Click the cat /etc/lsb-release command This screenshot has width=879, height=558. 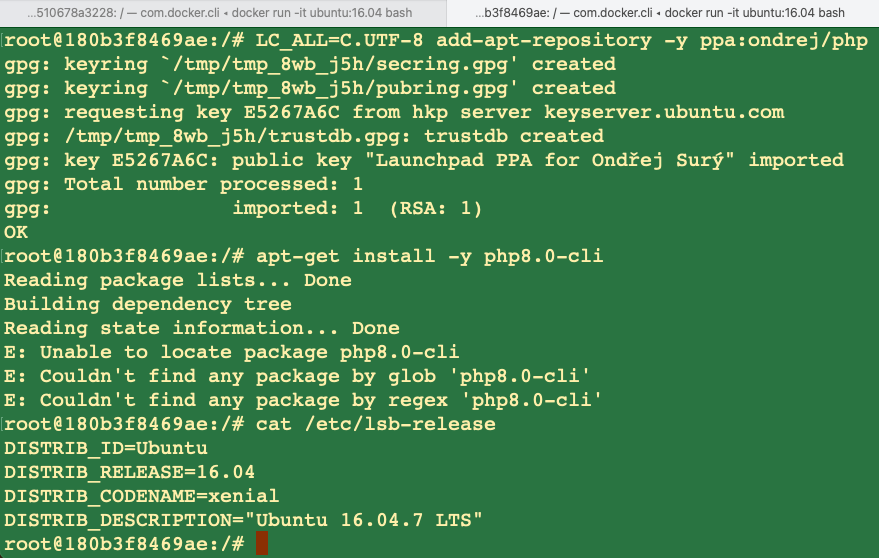tap(376, 424)
